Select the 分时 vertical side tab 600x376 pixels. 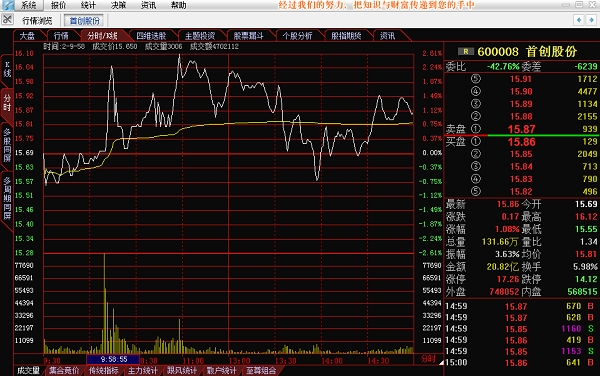click(x=7, y=103)
